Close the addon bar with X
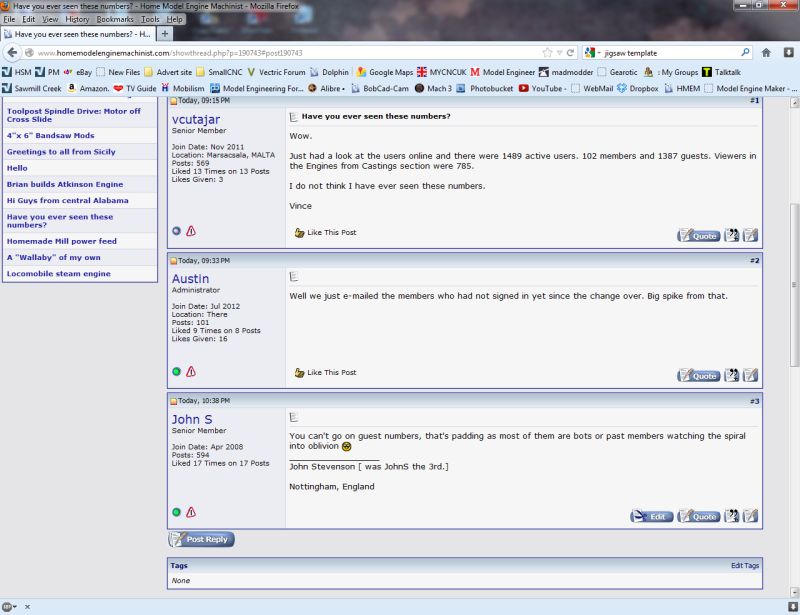Viewport: 800px width, 615px height. (x=28, y=607)
